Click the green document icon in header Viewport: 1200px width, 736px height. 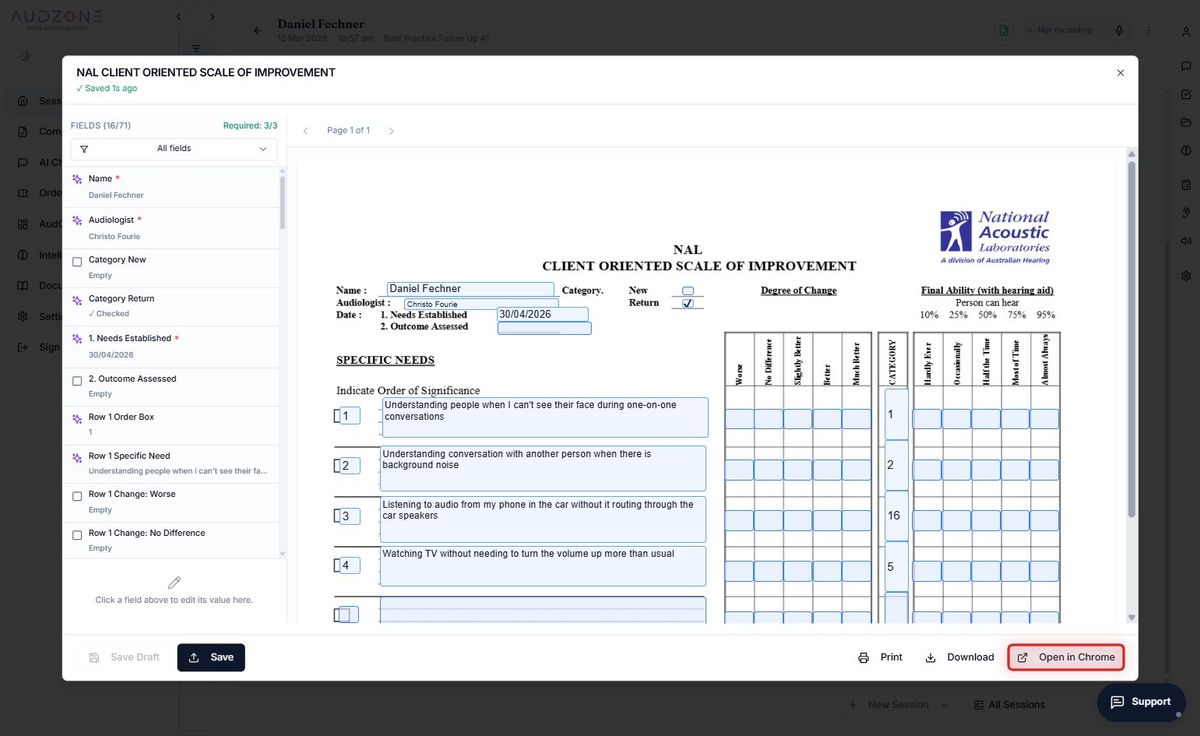point(1004,30)
